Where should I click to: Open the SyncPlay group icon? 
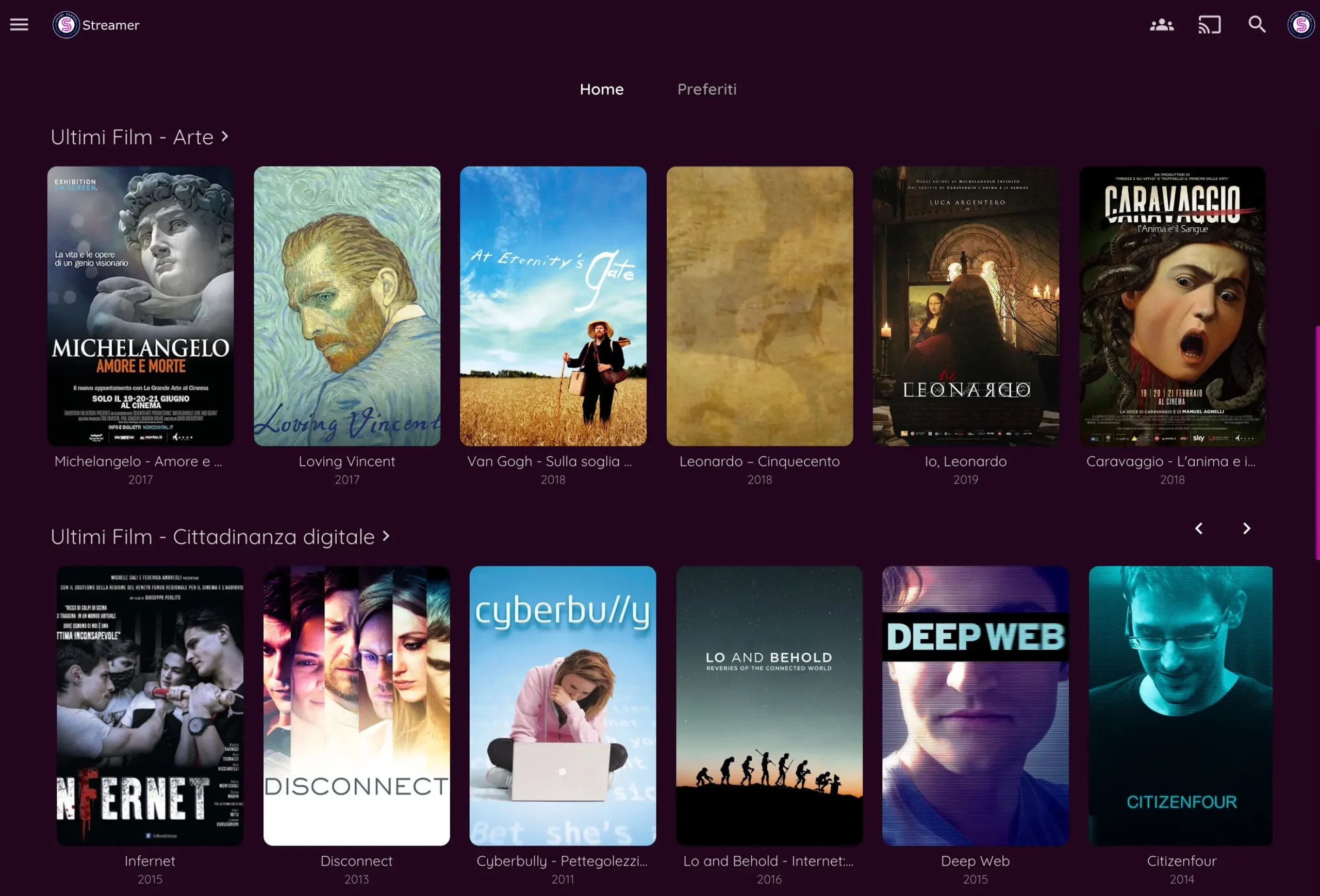pyautogui.click(x=1162, y=25)
